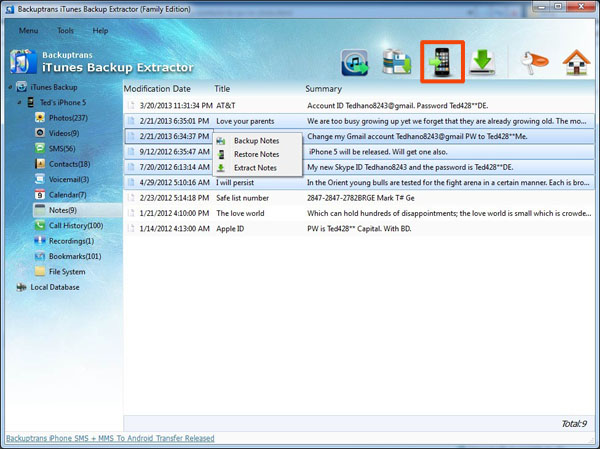Viewport: 600px width, 449px height.
Task: Select the Love your parents note
Action: point(245,121)
